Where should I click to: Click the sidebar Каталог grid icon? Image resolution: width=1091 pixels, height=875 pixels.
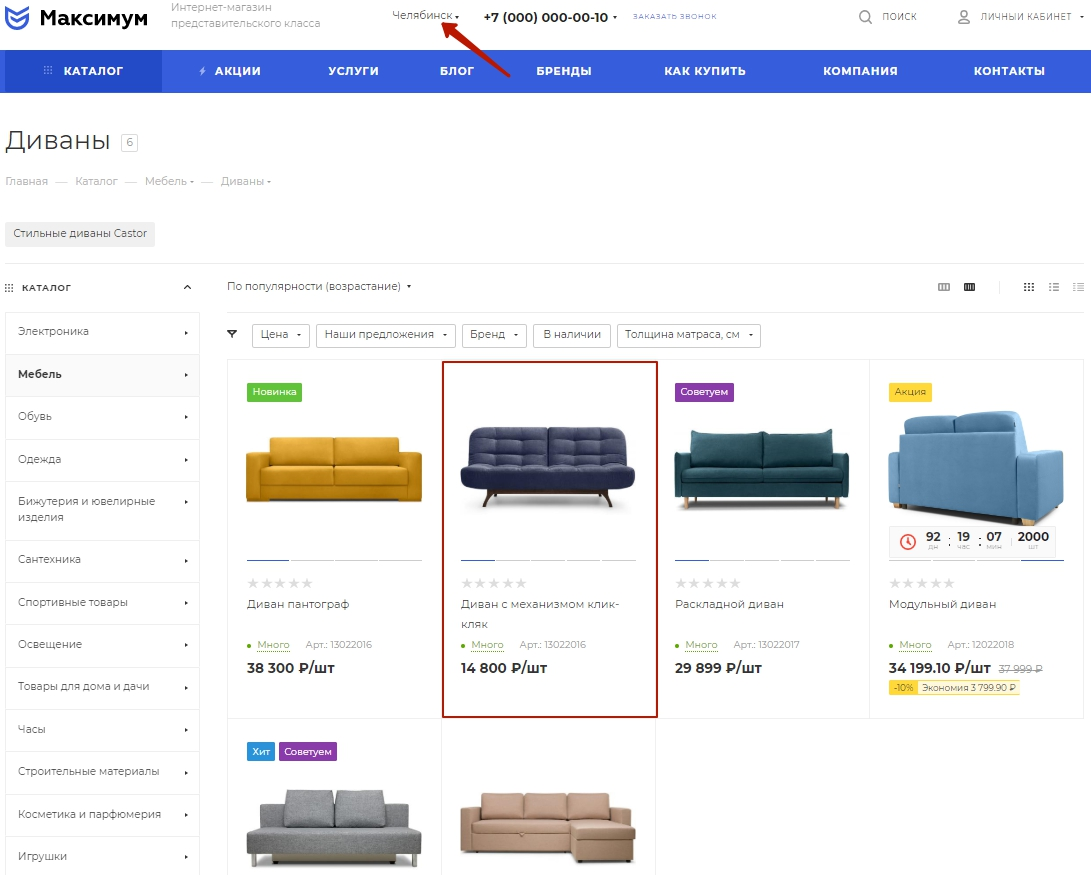9,288
